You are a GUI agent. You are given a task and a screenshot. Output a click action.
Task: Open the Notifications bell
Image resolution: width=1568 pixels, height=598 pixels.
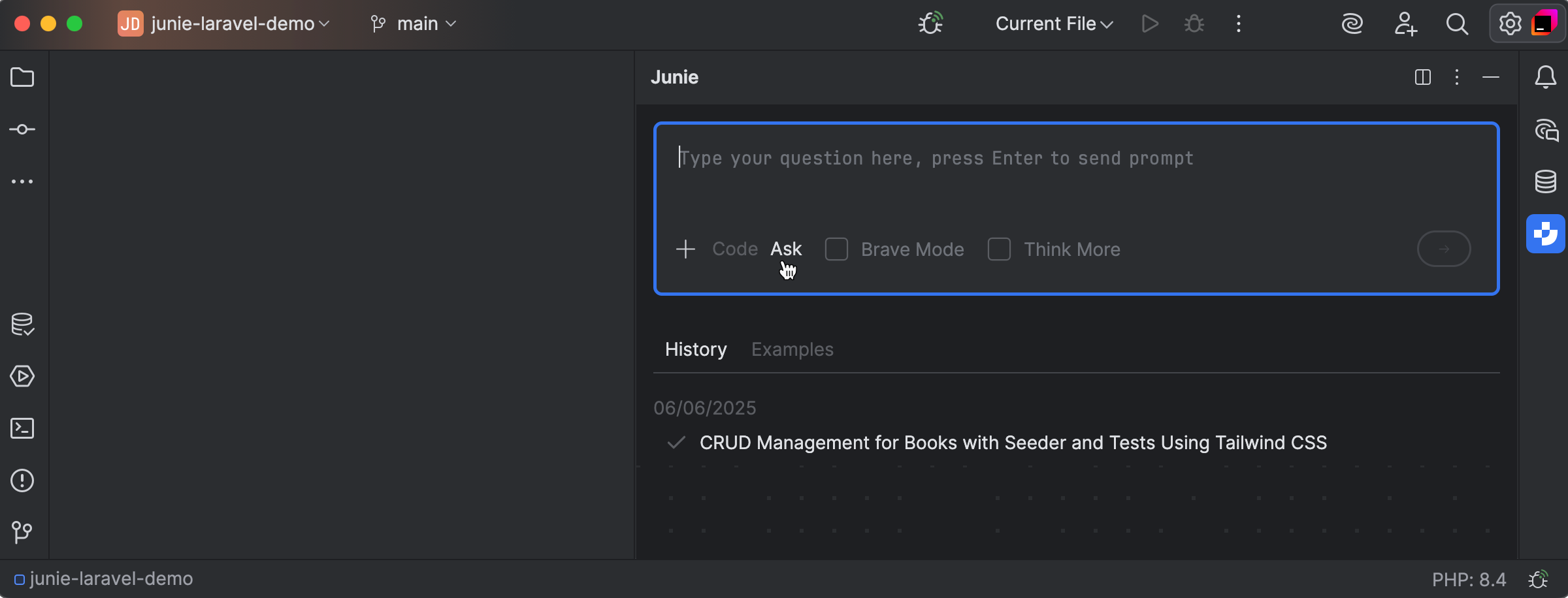tap(1545, 77)
